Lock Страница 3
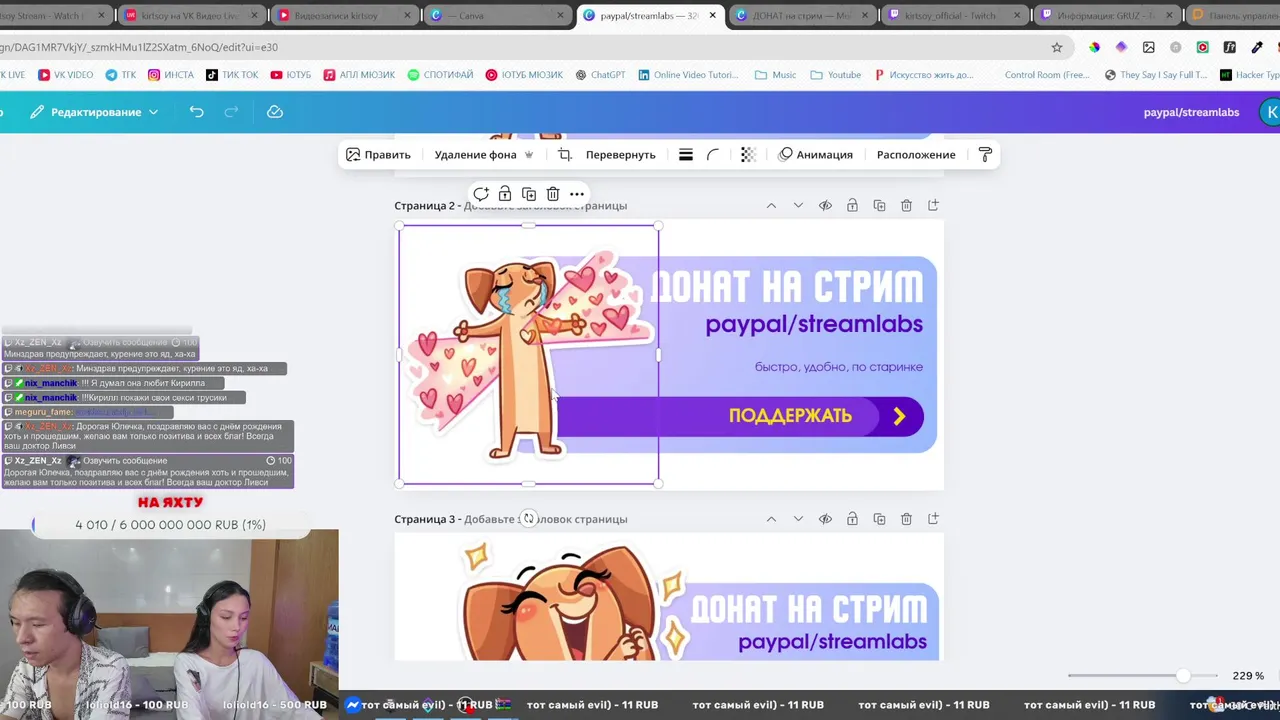The image size is (1280, 720). coord(852,519)
